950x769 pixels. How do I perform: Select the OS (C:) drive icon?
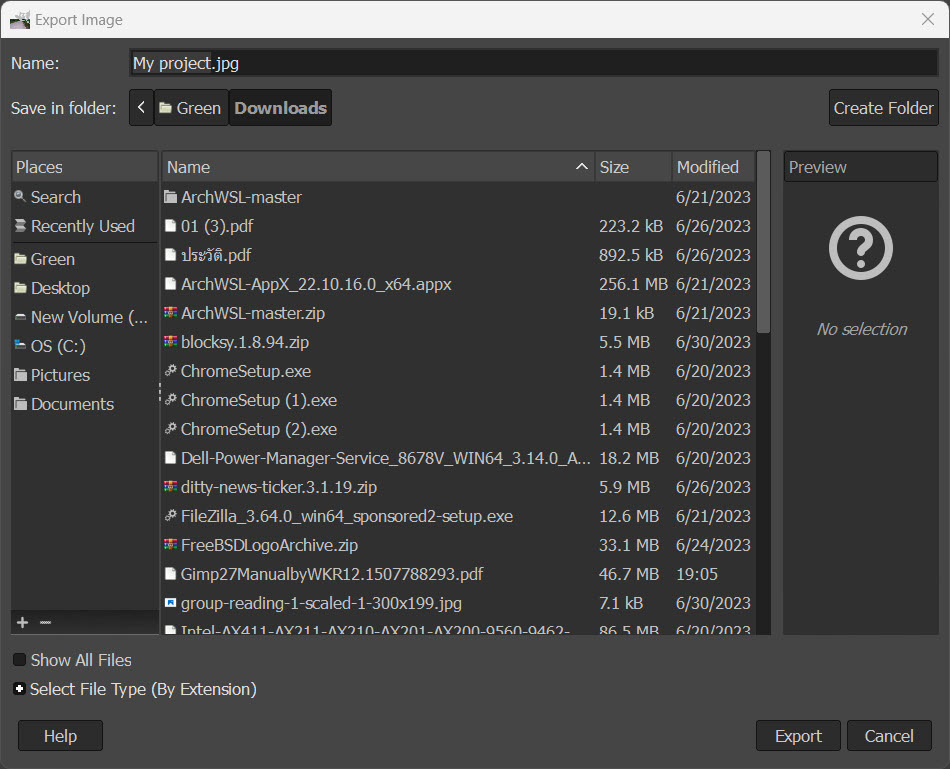click(20, 347)
